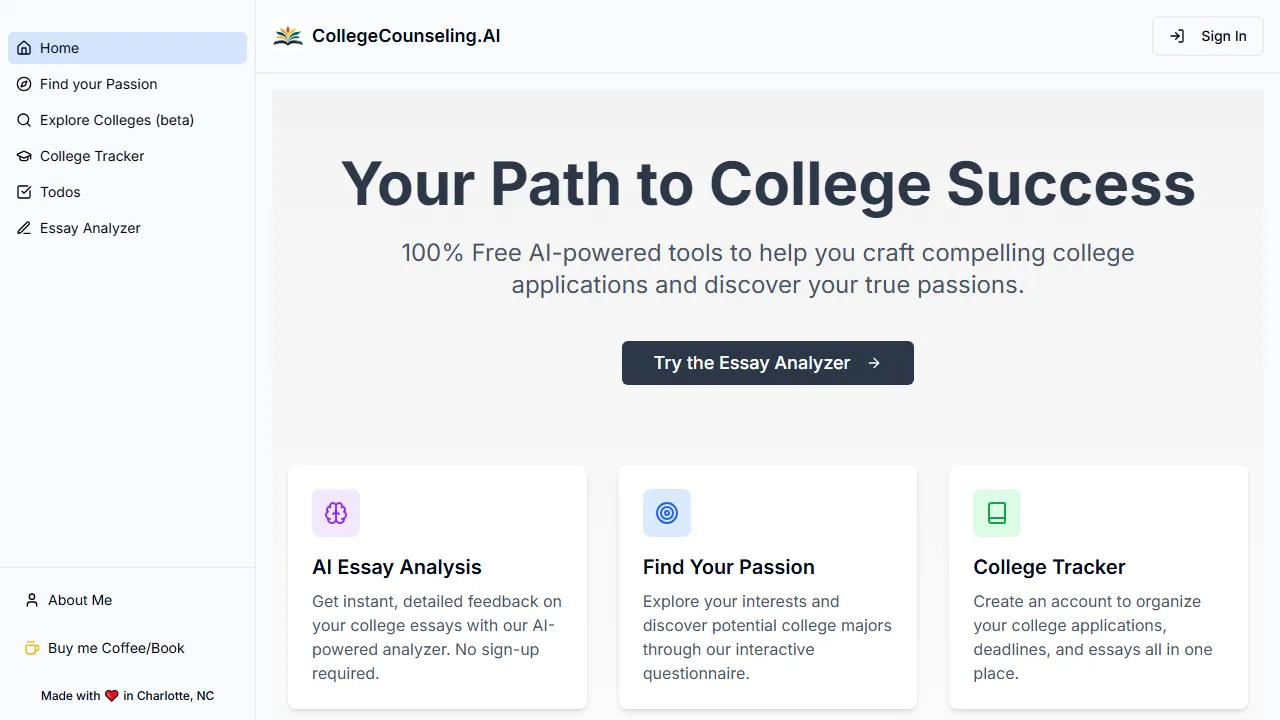Image resolution: width=1280 pixels, height=720 pixels.
Task: Navigate to the Todos section
Action: tap(61, 192)
